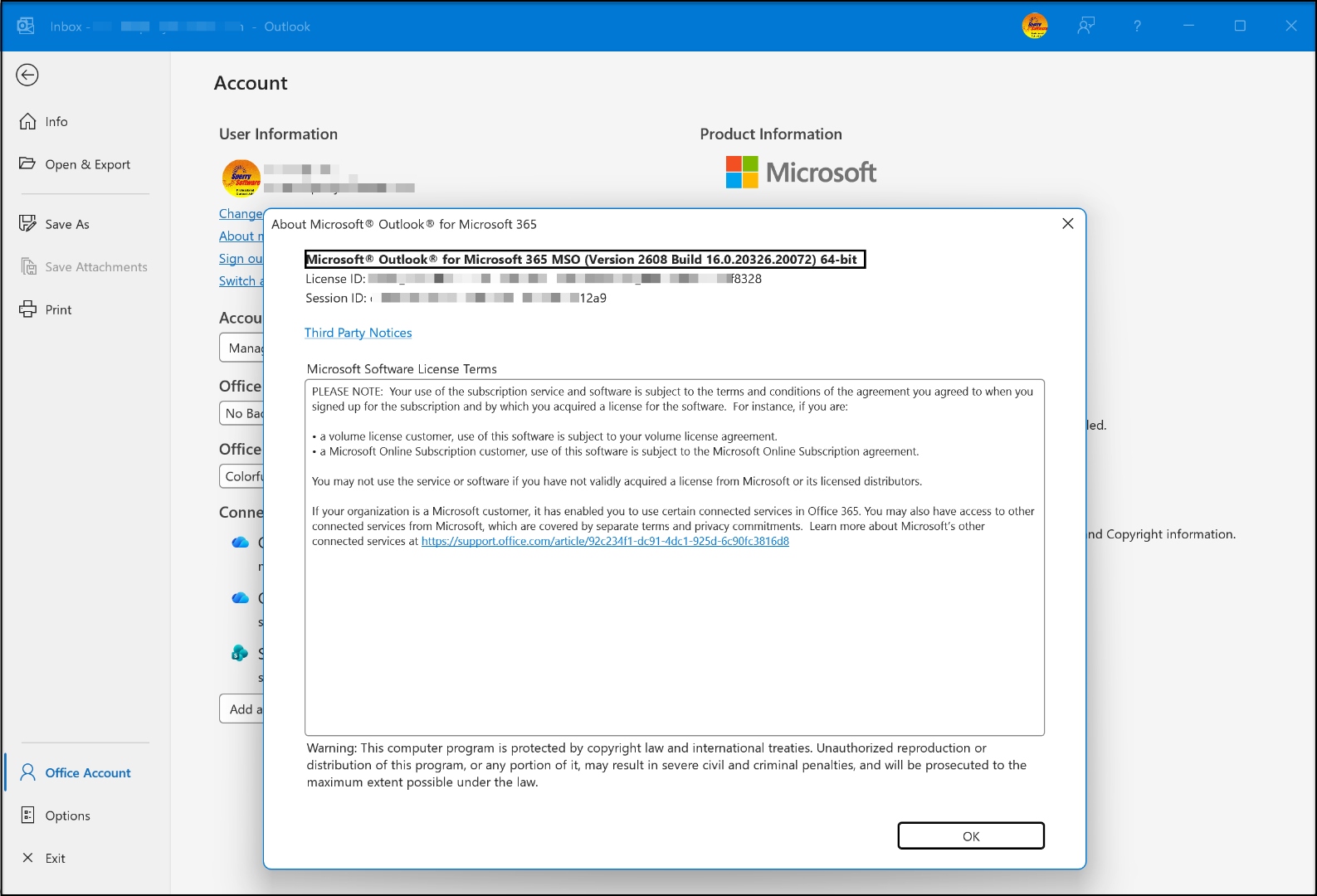Open the Office Theme Colorful dropdown
Screen dimensions: 1317x896
tap(241, 476)
